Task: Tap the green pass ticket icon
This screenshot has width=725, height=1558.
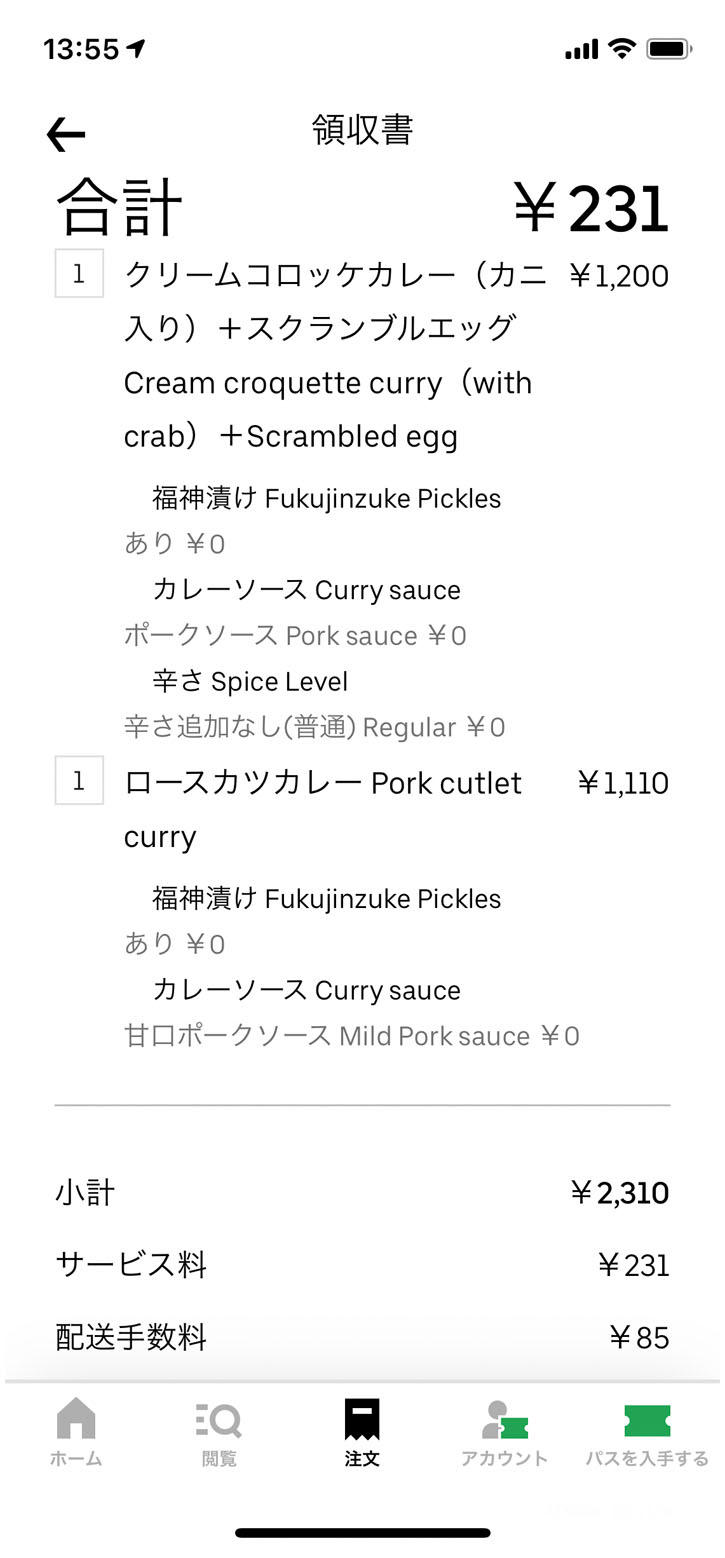Action: click(647, 1420)
